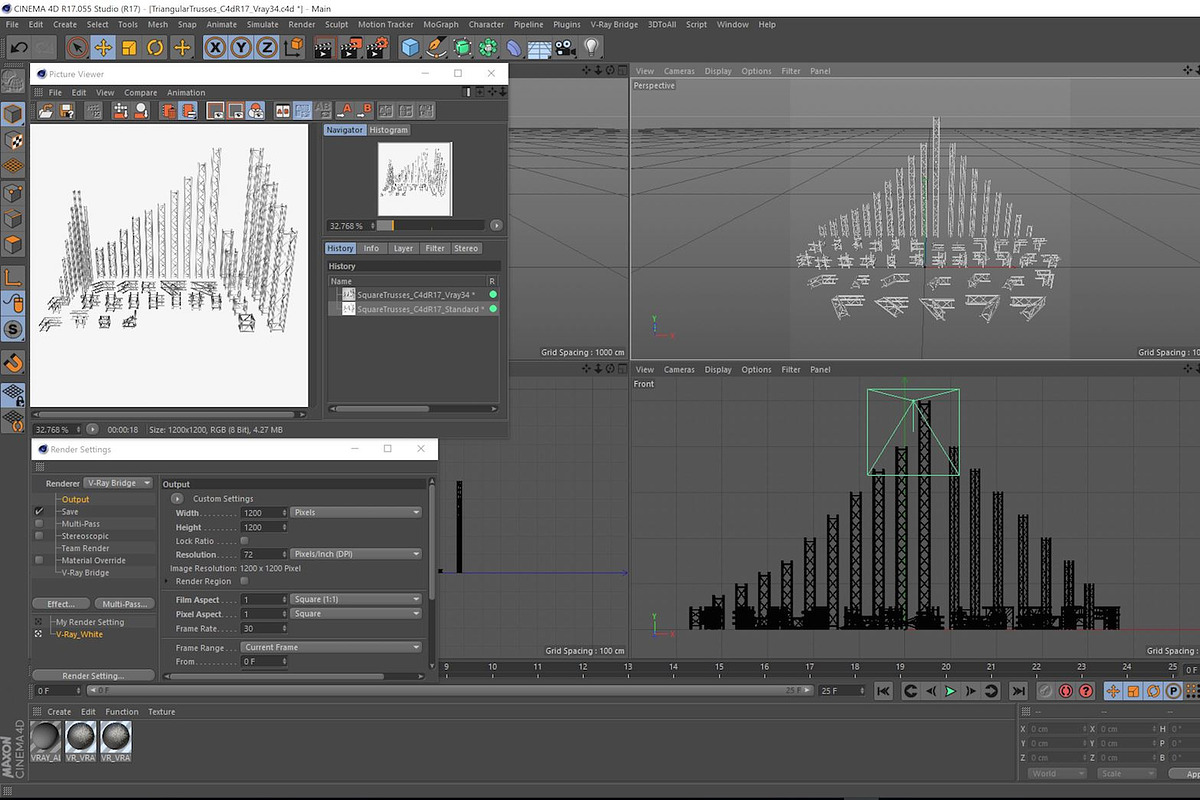Click the Go to Start playback button
The image size is (1200, 800).
(x=883, y=690)
